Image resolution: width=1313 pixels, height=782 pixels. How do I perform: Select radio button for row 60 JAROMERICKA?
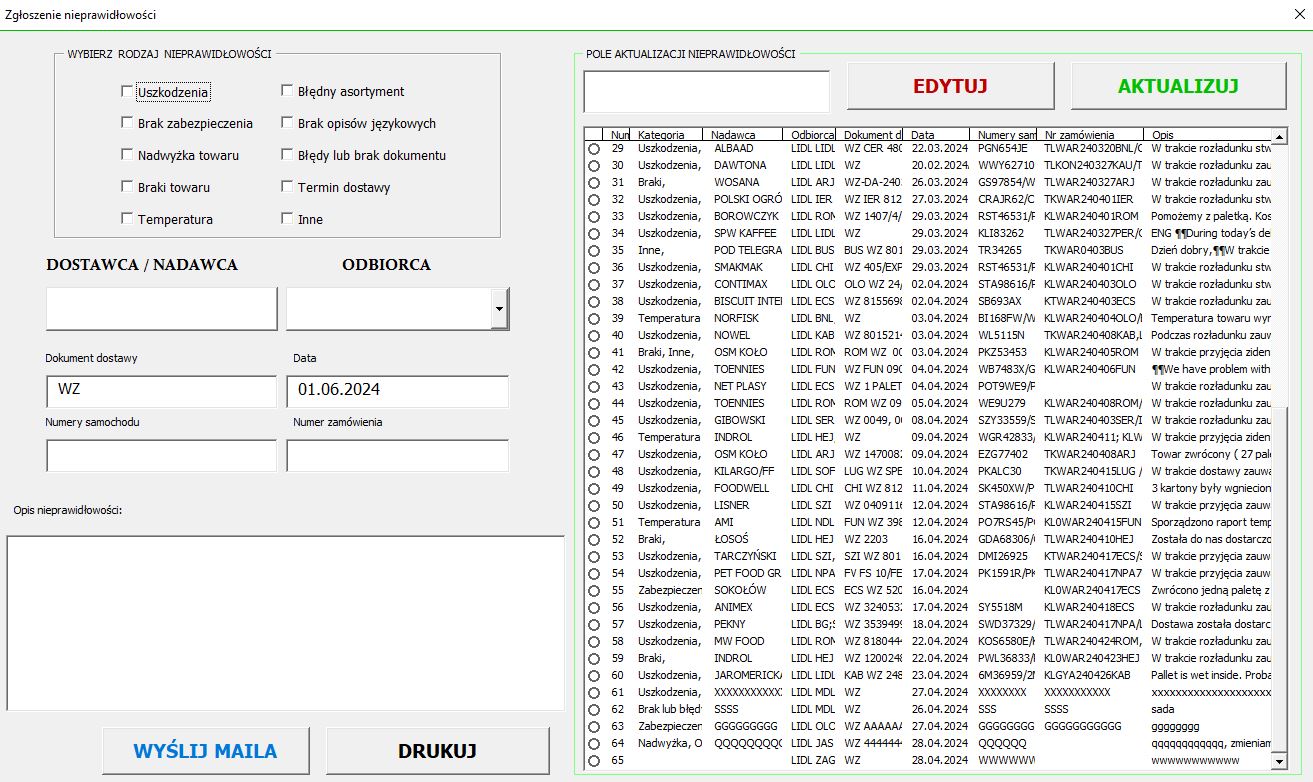(x=593, y=676)
